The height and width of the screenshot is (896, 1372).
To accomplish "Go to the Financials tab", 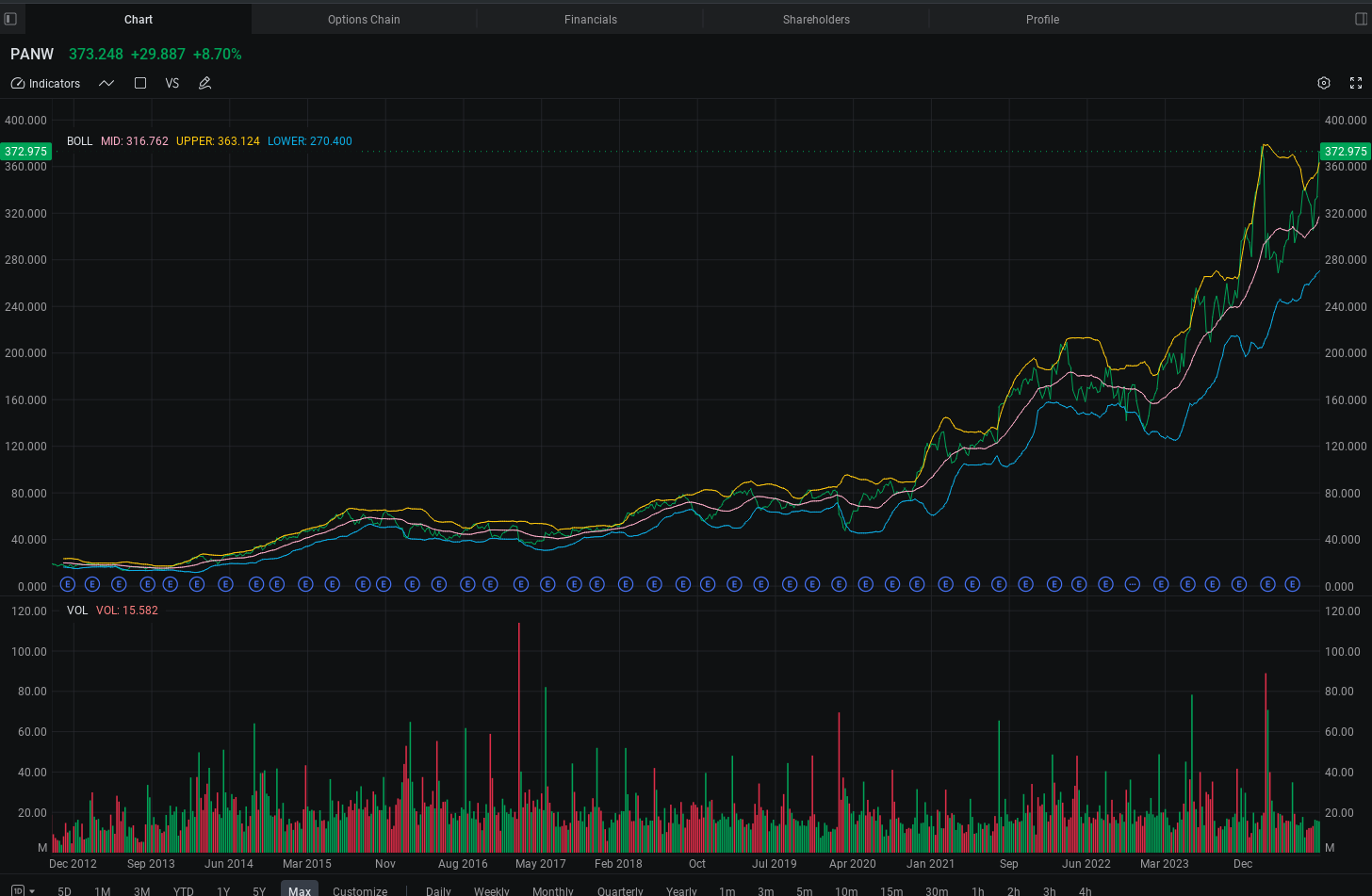I will click(x=591, y=19).
